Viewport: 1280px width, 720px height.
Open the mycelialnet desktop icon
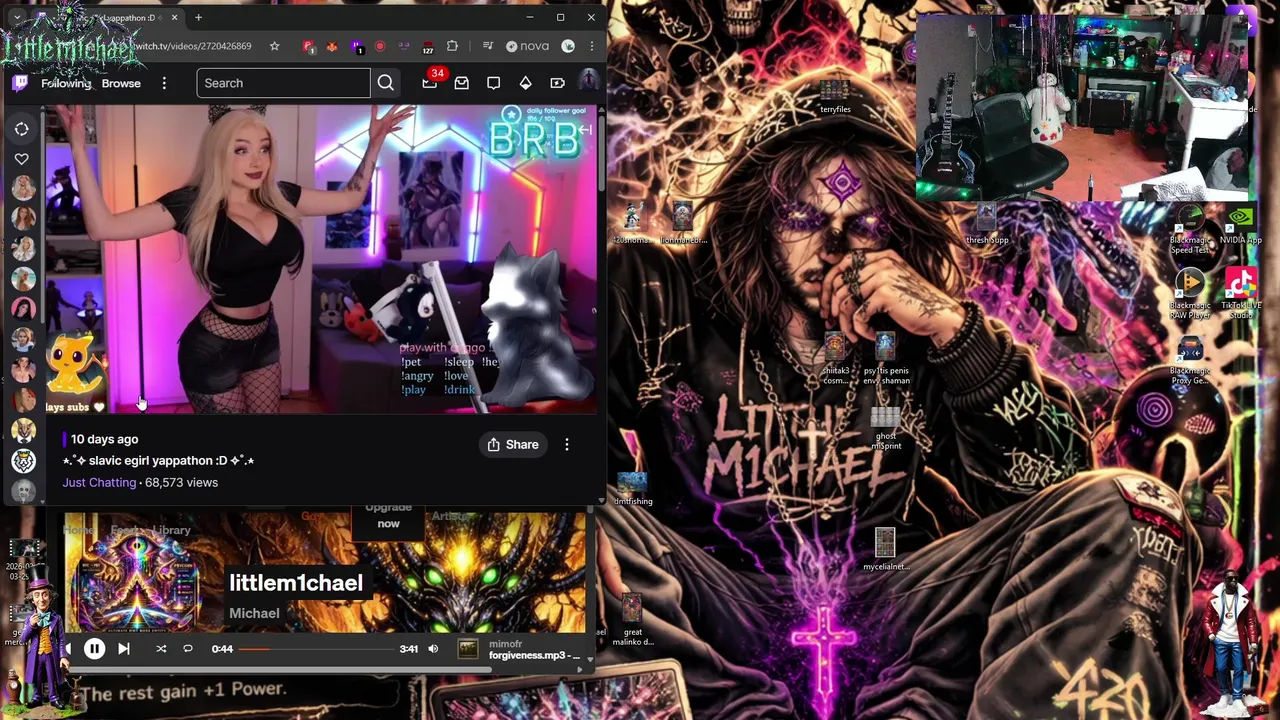pyautogui.click(x=885, y=550)
